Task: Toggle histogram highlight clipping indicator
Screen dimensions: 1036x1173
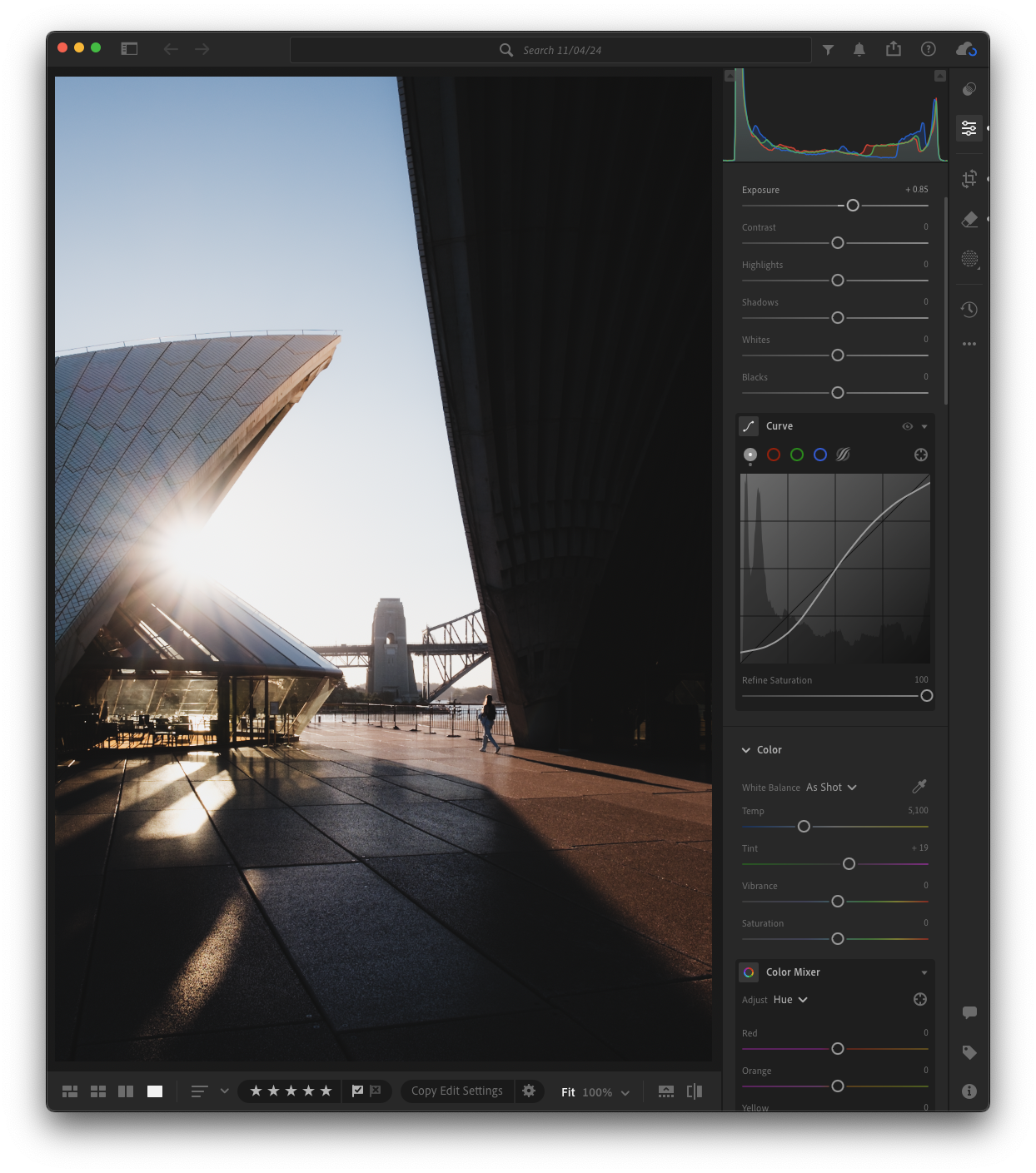Action: click(940, 76)
